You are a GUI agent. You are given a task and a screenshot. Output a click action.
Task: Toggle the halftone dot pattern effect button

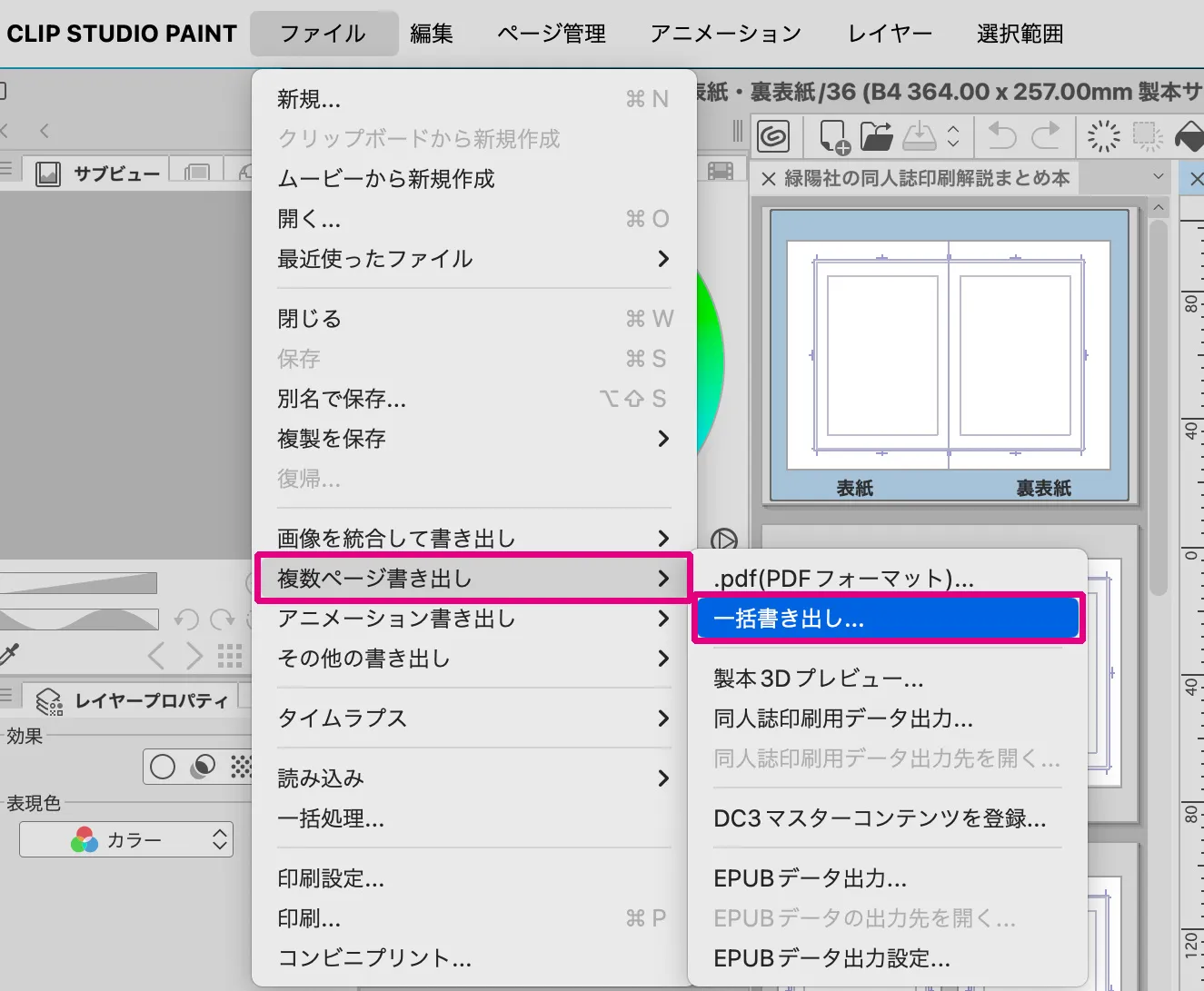pos(241,767)
